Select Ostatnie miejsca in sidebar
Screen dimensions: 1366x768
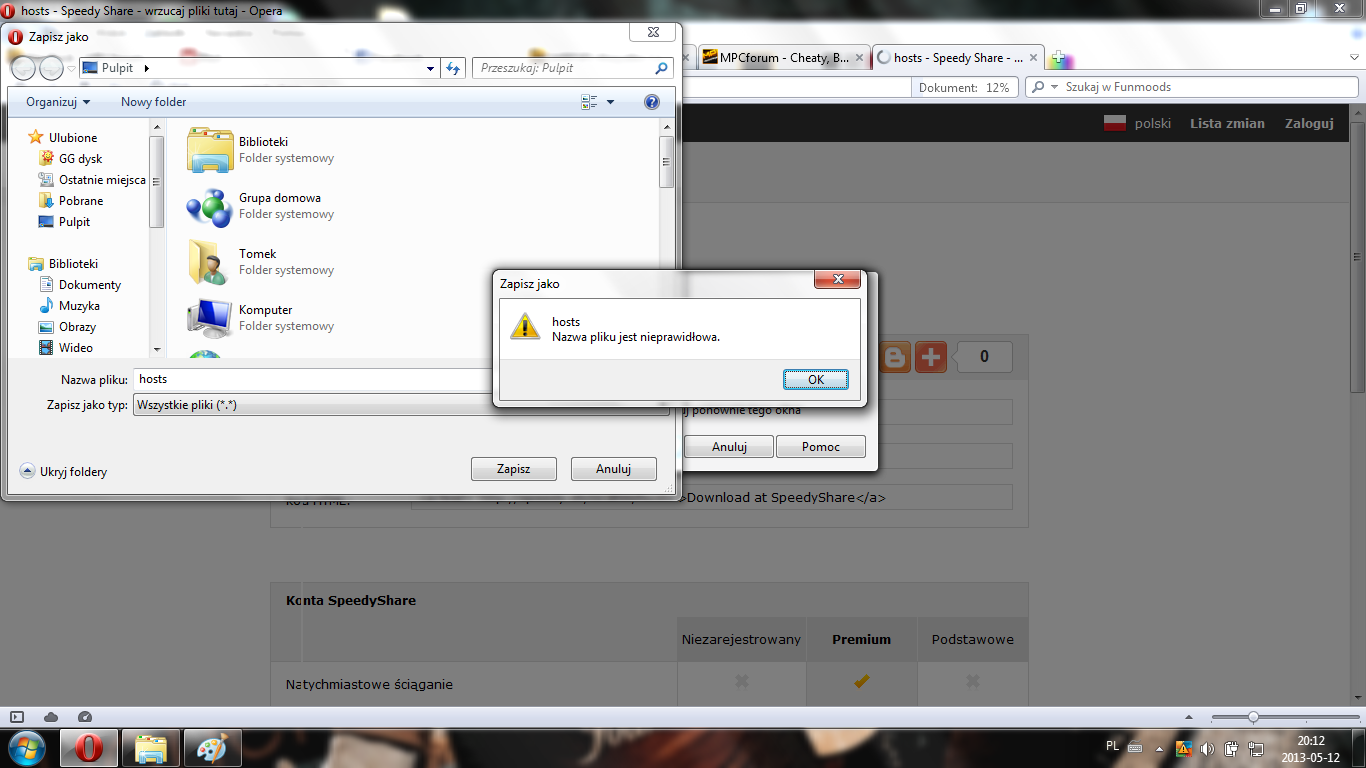point(102,180)
